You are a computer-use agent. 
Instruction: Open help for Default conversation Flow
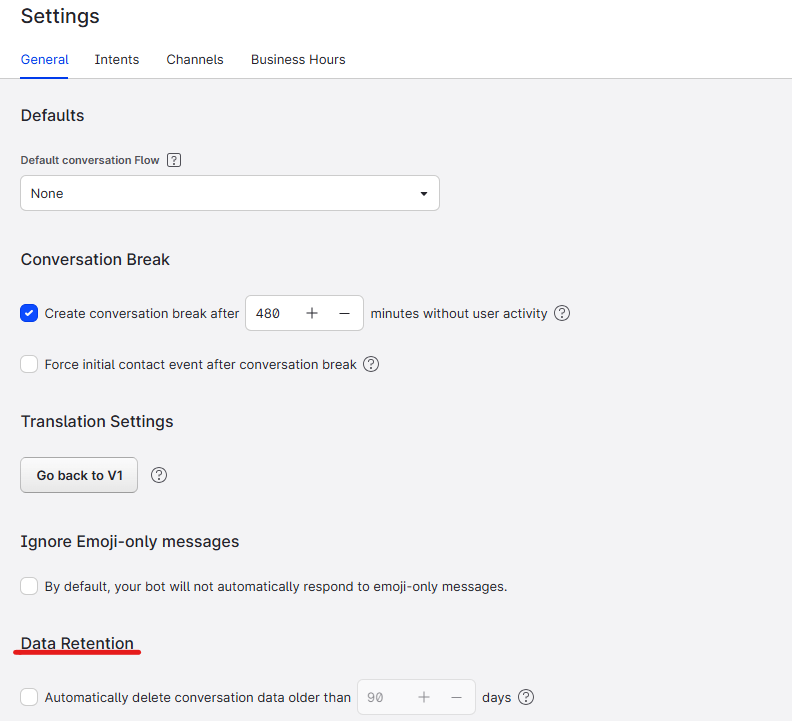[x=174, y=160]
